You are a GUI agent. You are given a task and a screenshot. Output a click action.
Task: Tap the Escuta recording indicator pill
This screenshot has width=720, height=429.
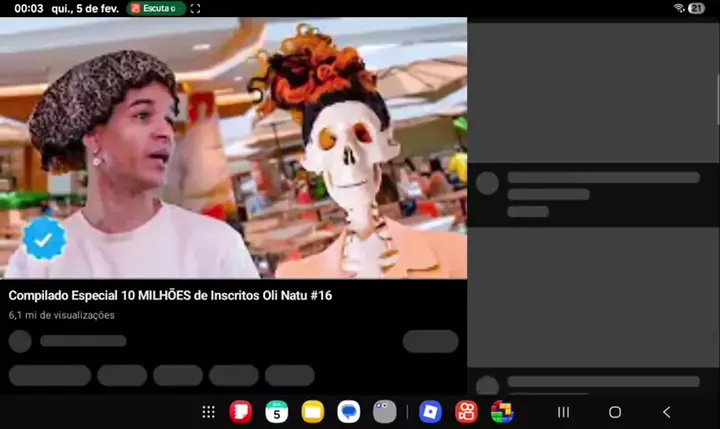(x=157, y=8)
